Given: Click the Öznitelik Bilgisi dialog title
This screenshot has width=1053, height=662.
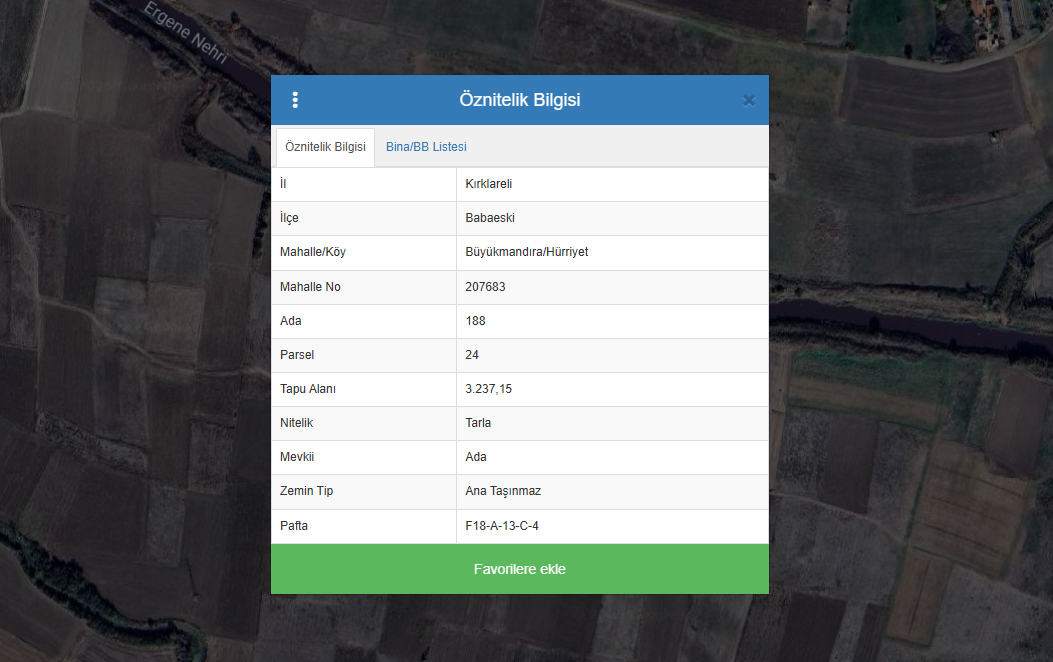Looking at the screenshot, I should click(519, 100).
